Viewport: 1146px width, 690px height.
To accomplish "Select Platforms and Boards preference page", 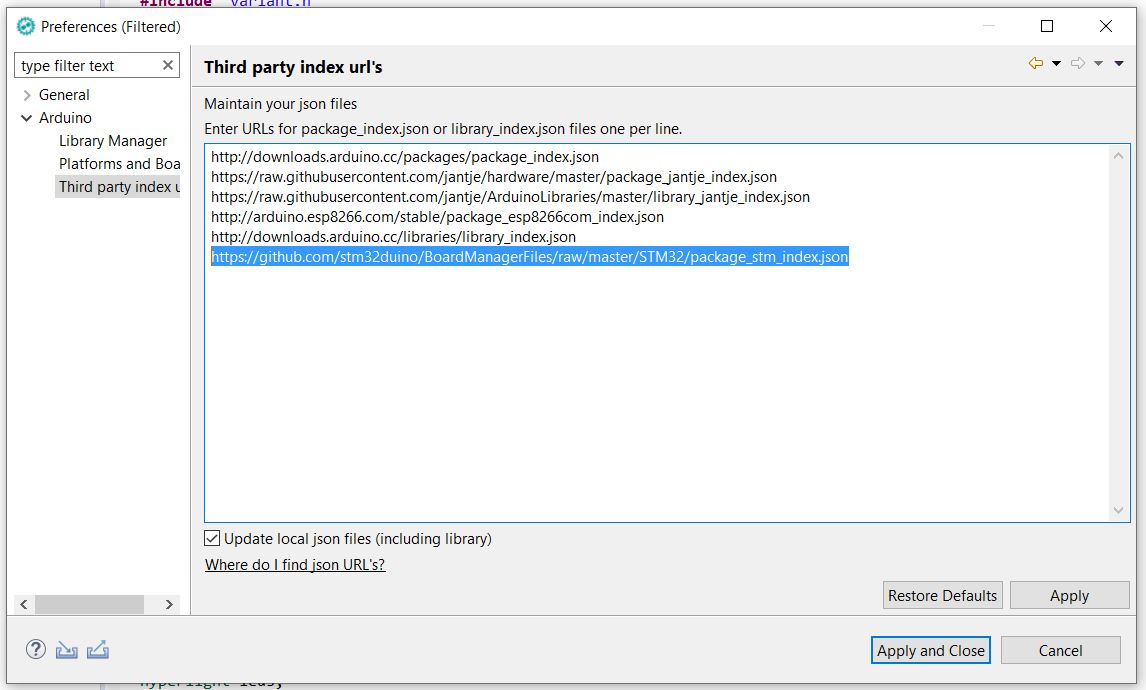I will coord(119,164).
